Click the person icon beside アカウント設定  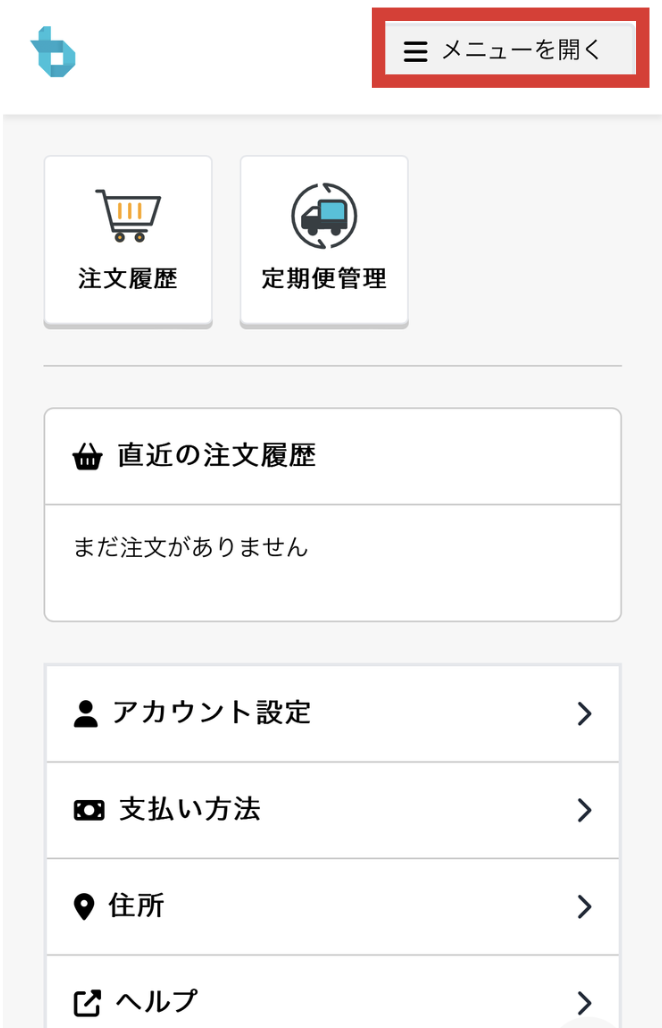click(87, 714)
